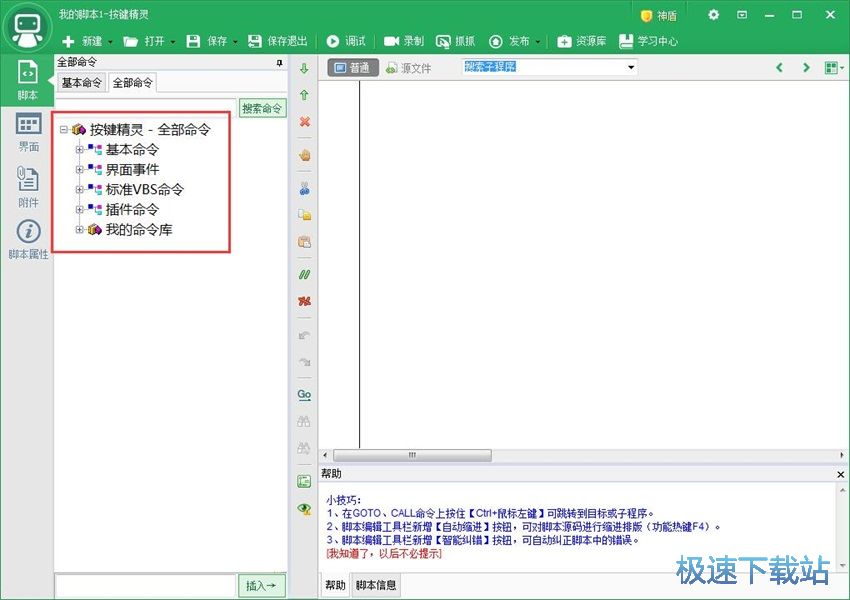Close the 帮助 help panel
850x600 pixels.
(841, 474)
